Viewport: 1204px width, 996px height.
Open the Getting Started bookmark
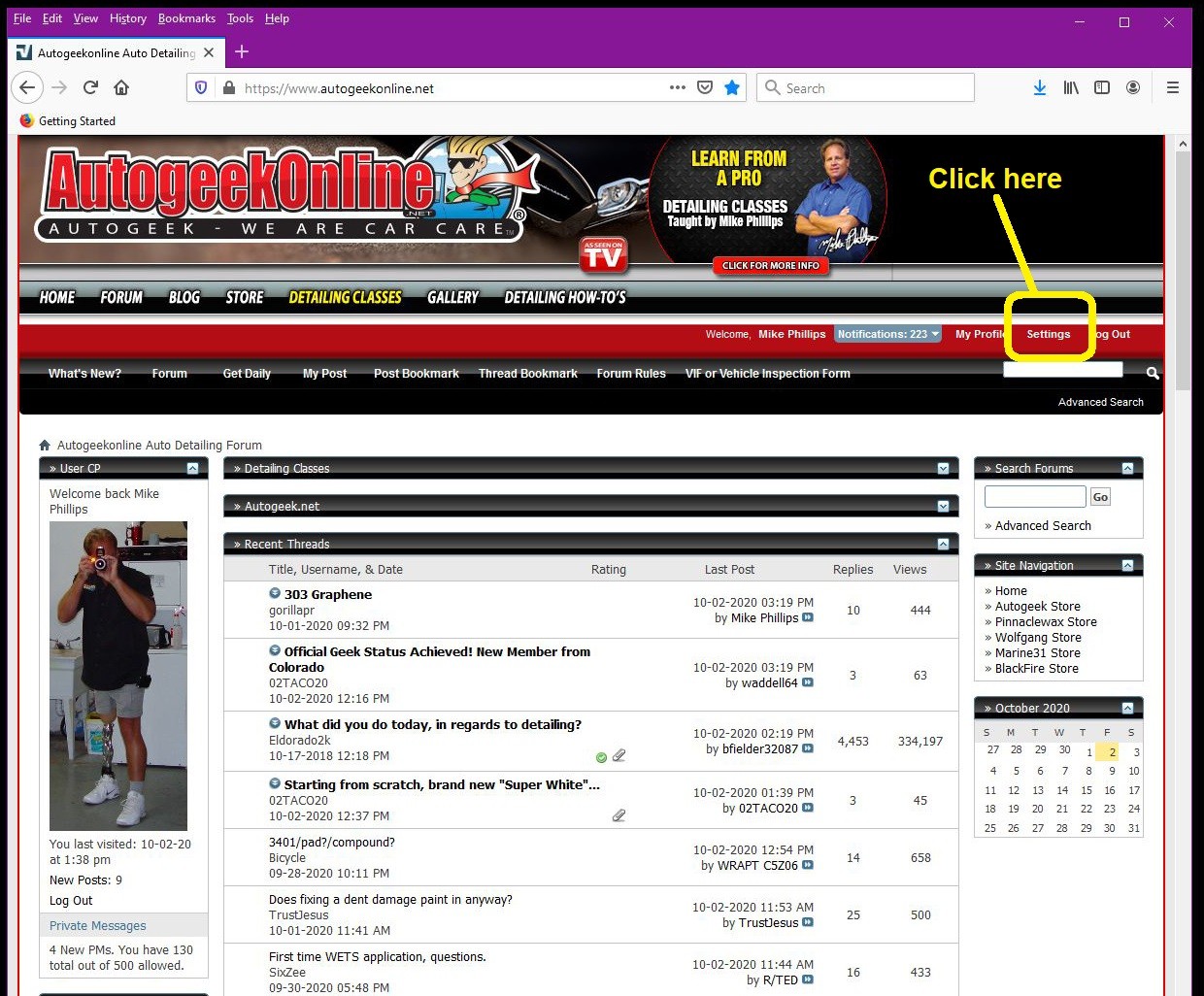click(x=68, y=121)
